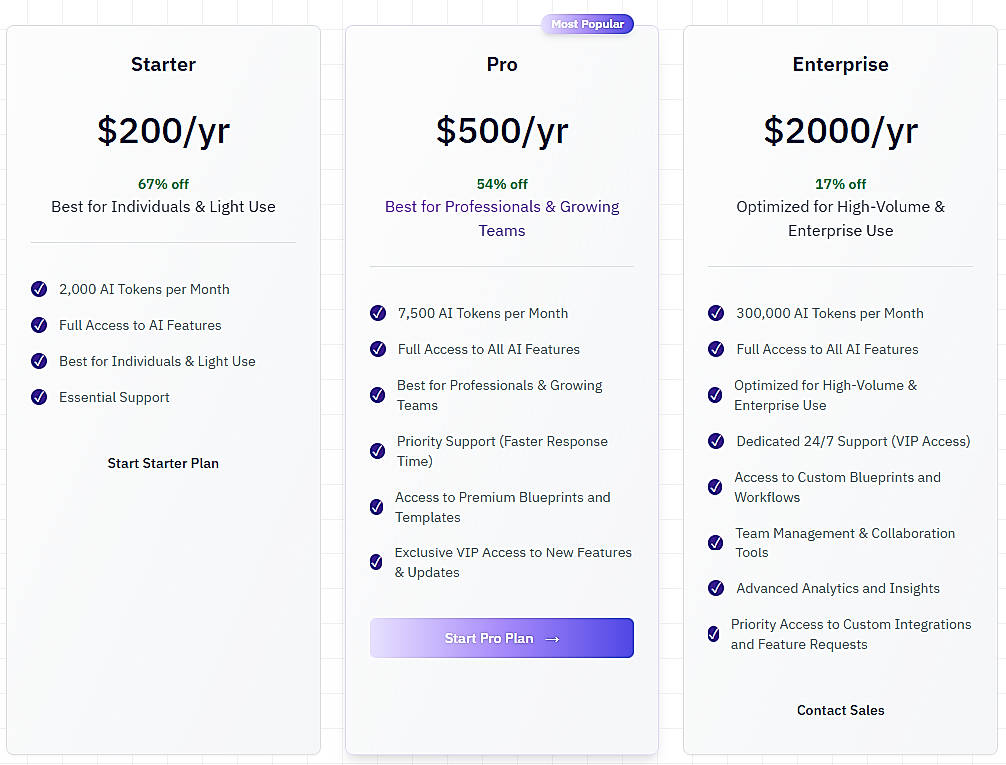Click the 67% off discount label
The height and width of the screenshot is (765, 1006).
(x=163, y=184)
